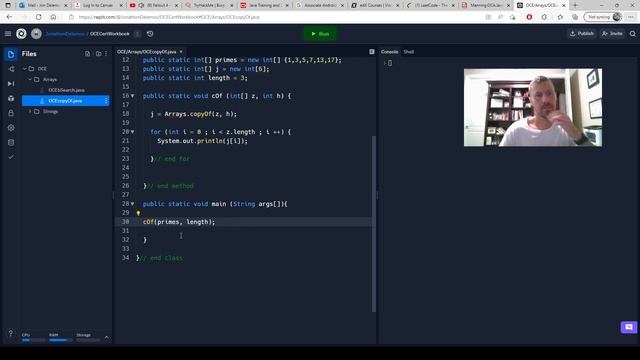The height and width of the screenshot is (360, 640).
Task: Open the purple chat bubble icon
Action: coord(629,327)
